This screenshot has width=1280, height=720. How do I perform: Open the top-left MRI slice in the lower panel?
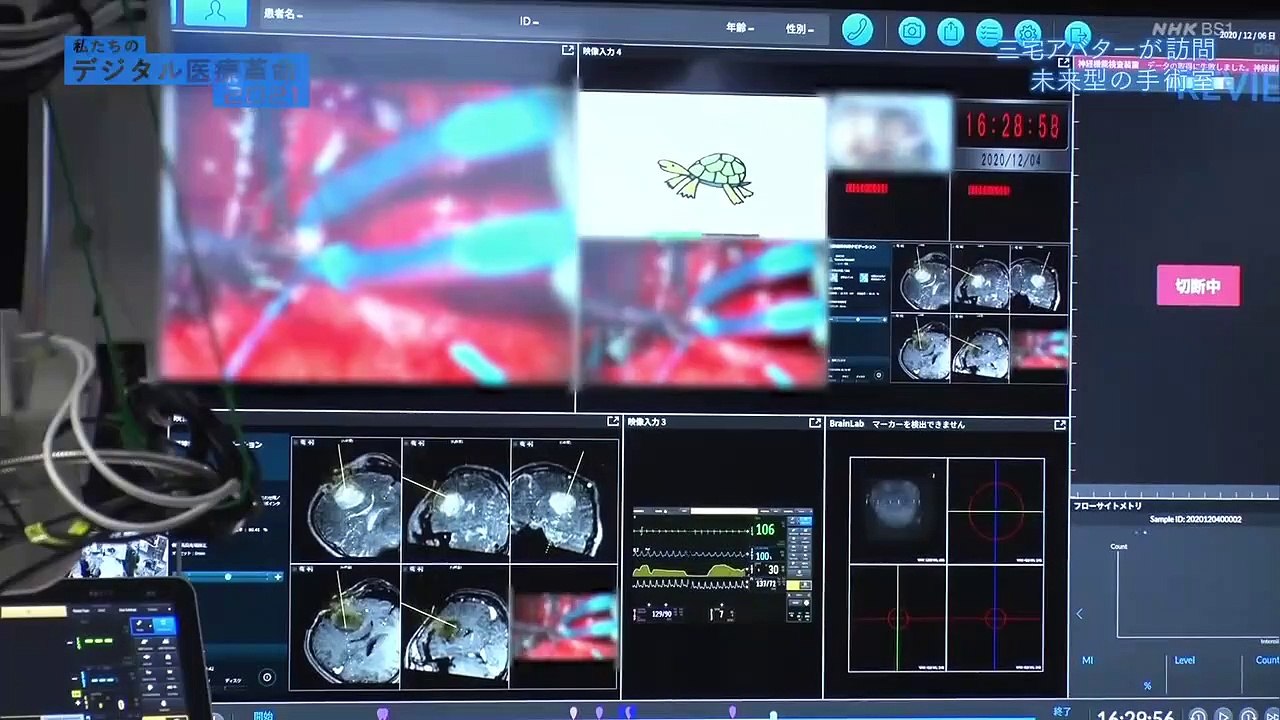347,500
